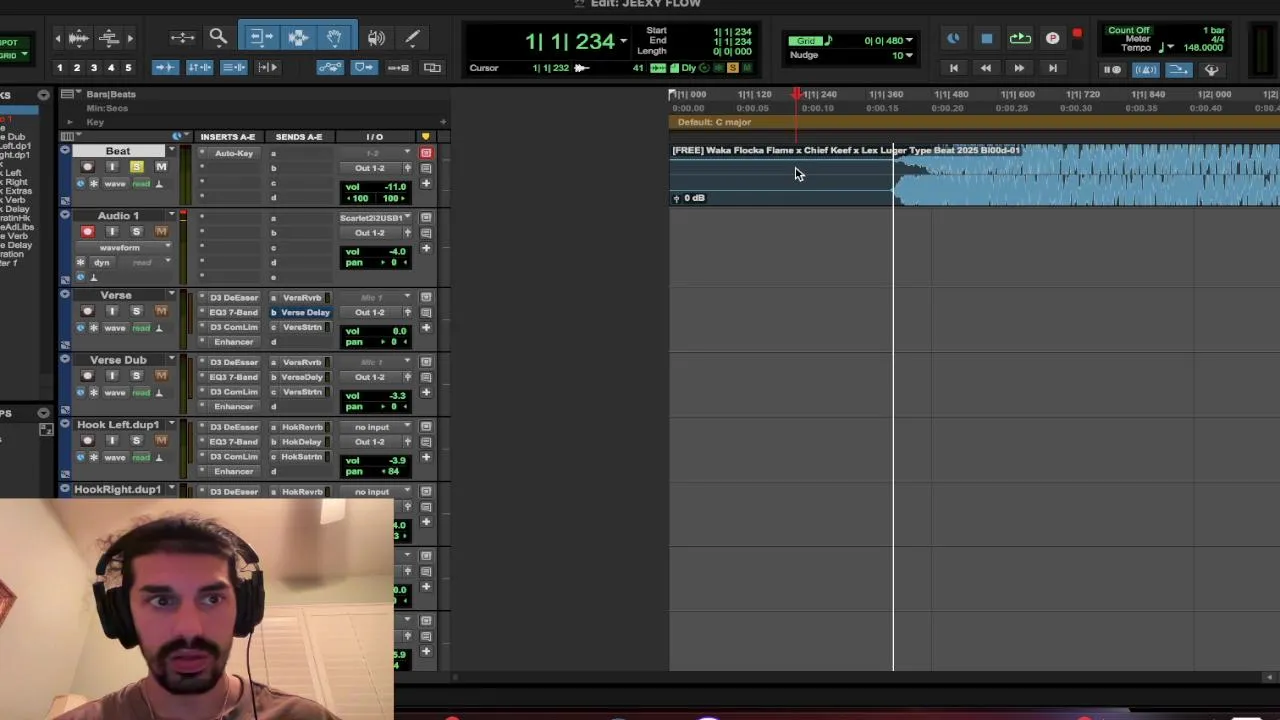Click the Fast Forward transport button
This screenshot has height=720, width=1280.
coord(1019,68)
